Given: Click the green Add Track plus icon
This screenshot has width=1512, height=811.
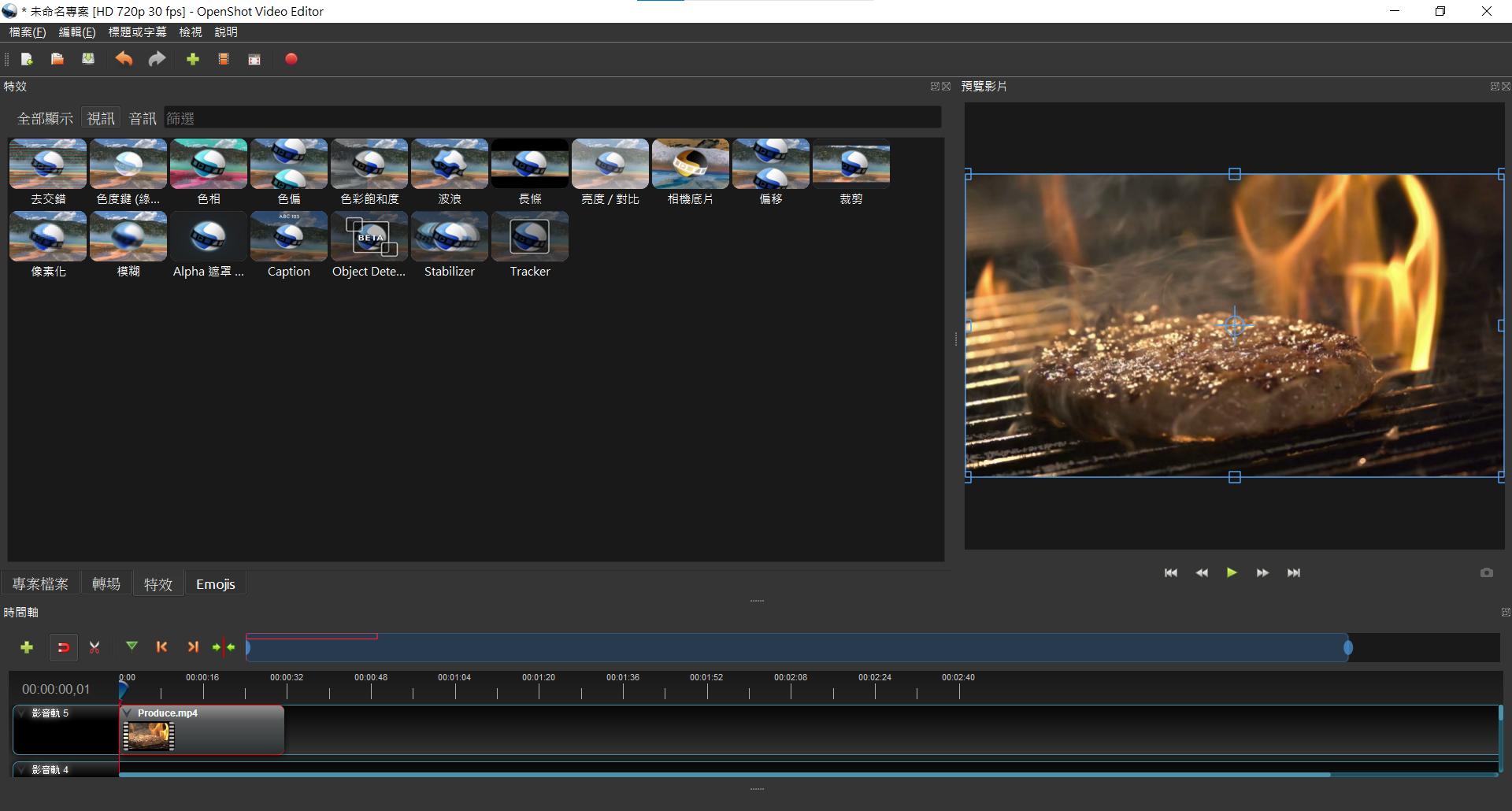Looking at the screenshot, I should [x=27, y=647].
